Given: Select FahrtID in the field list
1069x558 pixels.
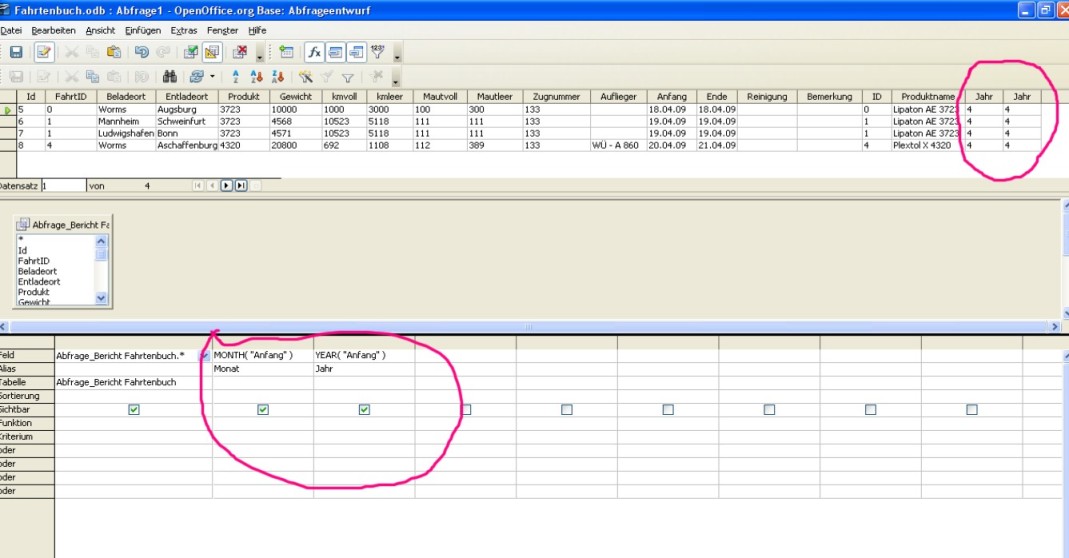Looking at the screenshot, I should [x=33, y=261].
